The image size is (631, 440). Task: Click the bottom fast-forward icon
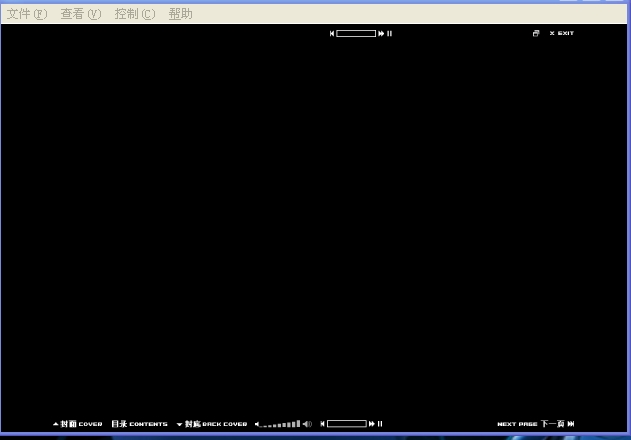[372, 424]
